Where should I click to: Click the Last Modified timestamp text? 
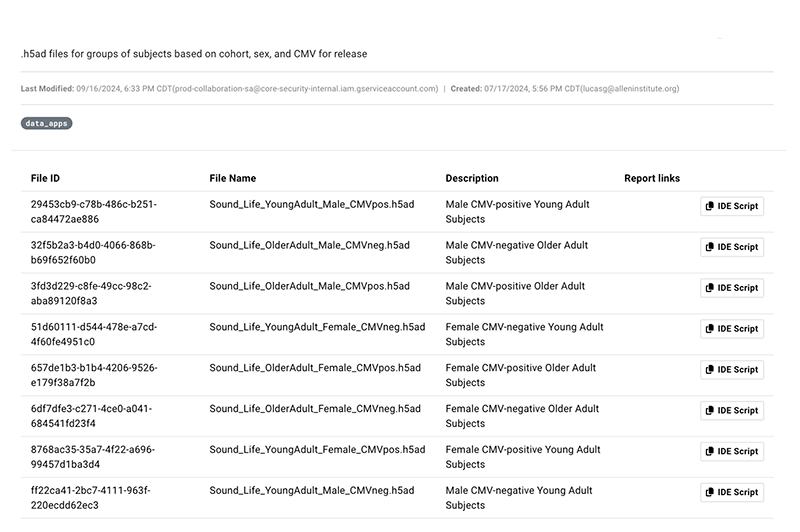[229, 88]
